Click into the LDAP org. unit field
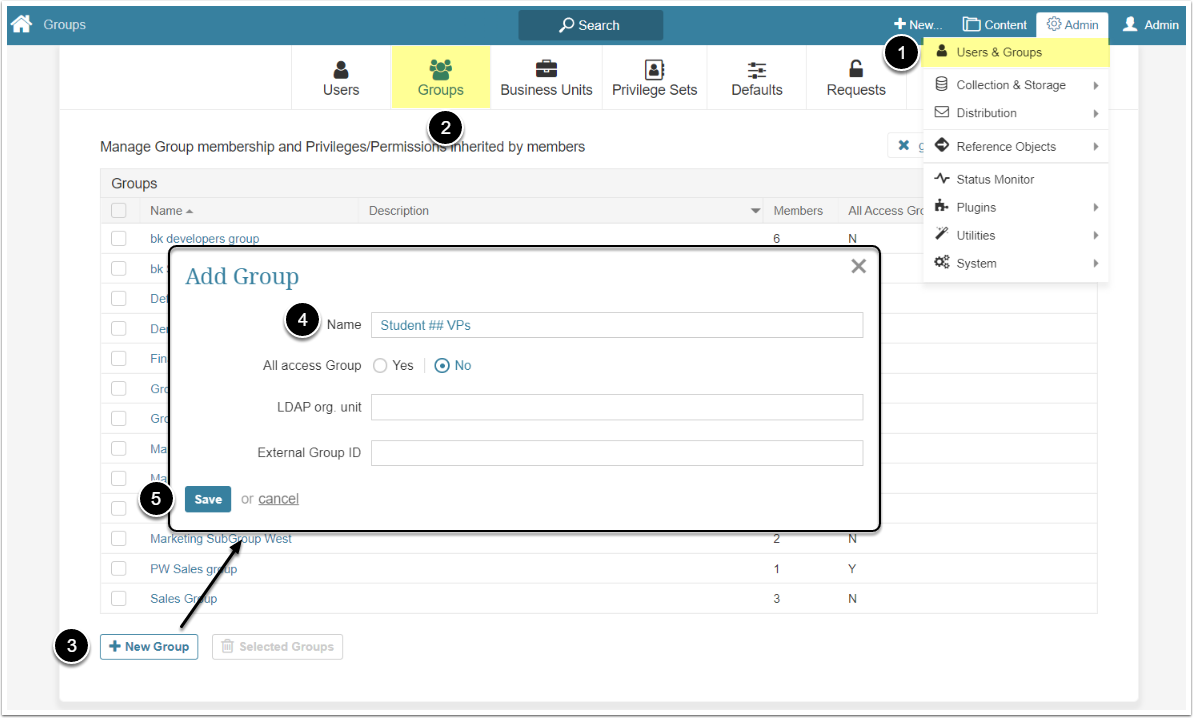This screenshot has width=1193, height=718. pos(616,407)
